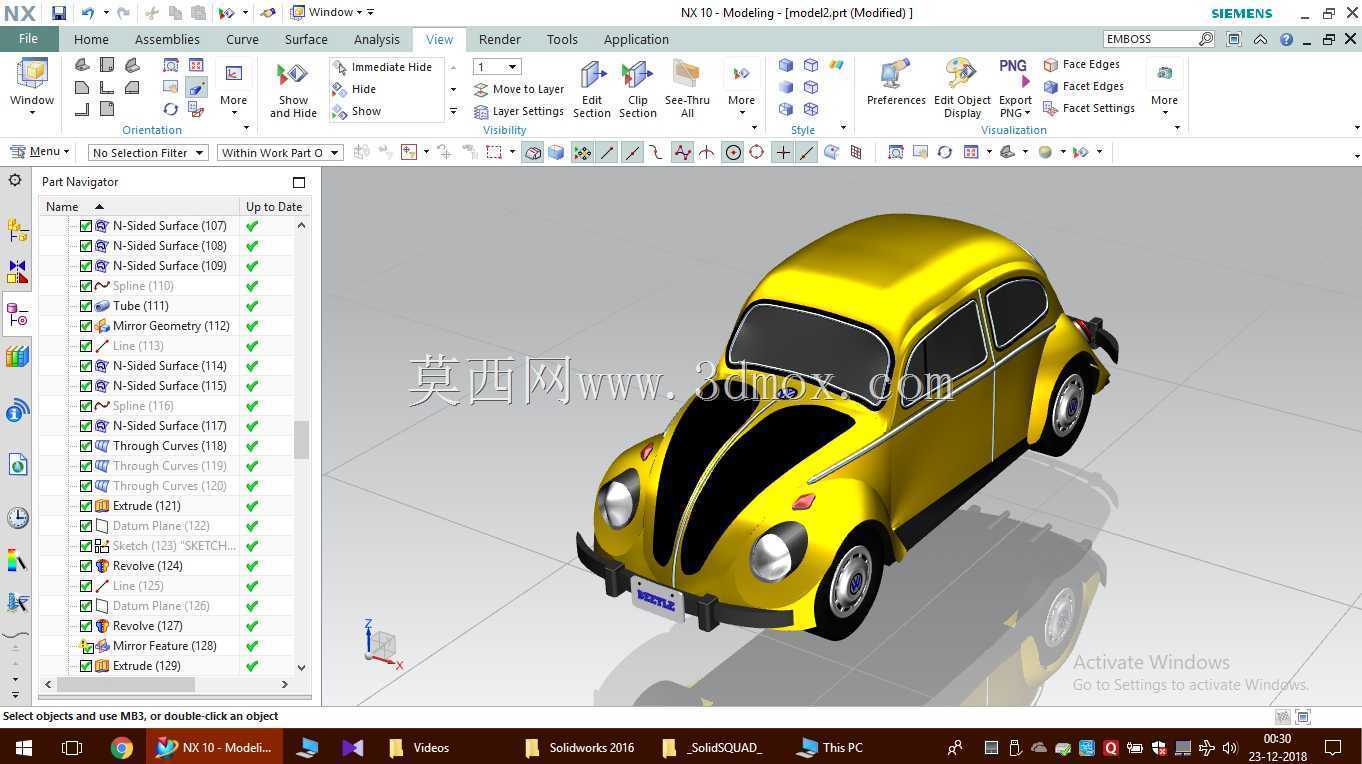
Task: Switch to the Surface tab
Action: [x=306, y=39]
